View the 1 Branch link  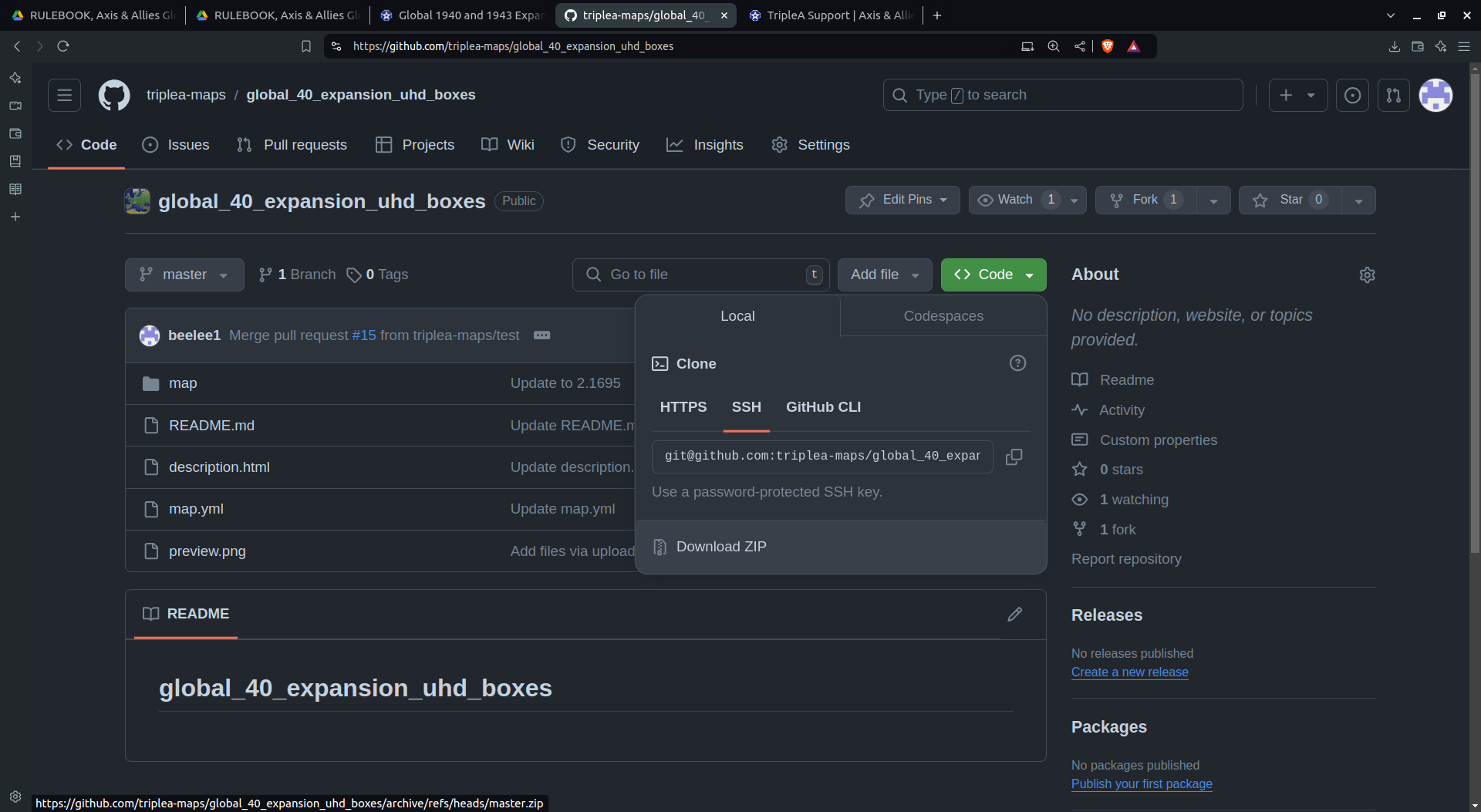[x=297, y=275]
